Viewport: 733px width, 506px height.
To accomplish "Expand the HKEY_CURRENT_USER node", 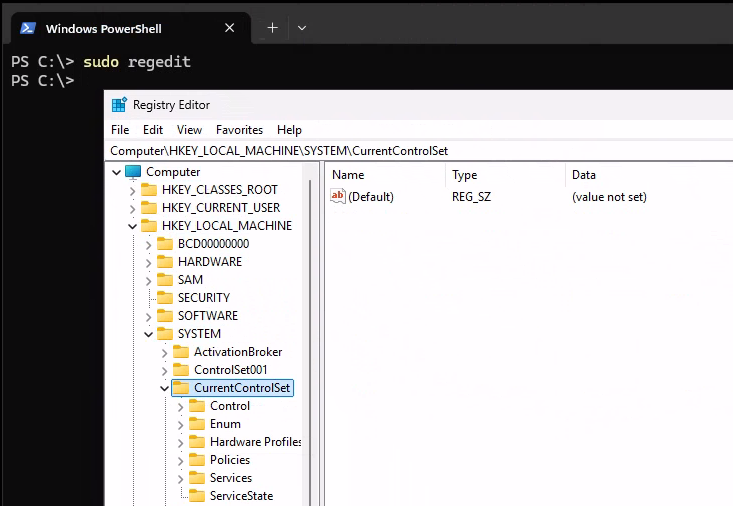I will click(x=133, y=208).
